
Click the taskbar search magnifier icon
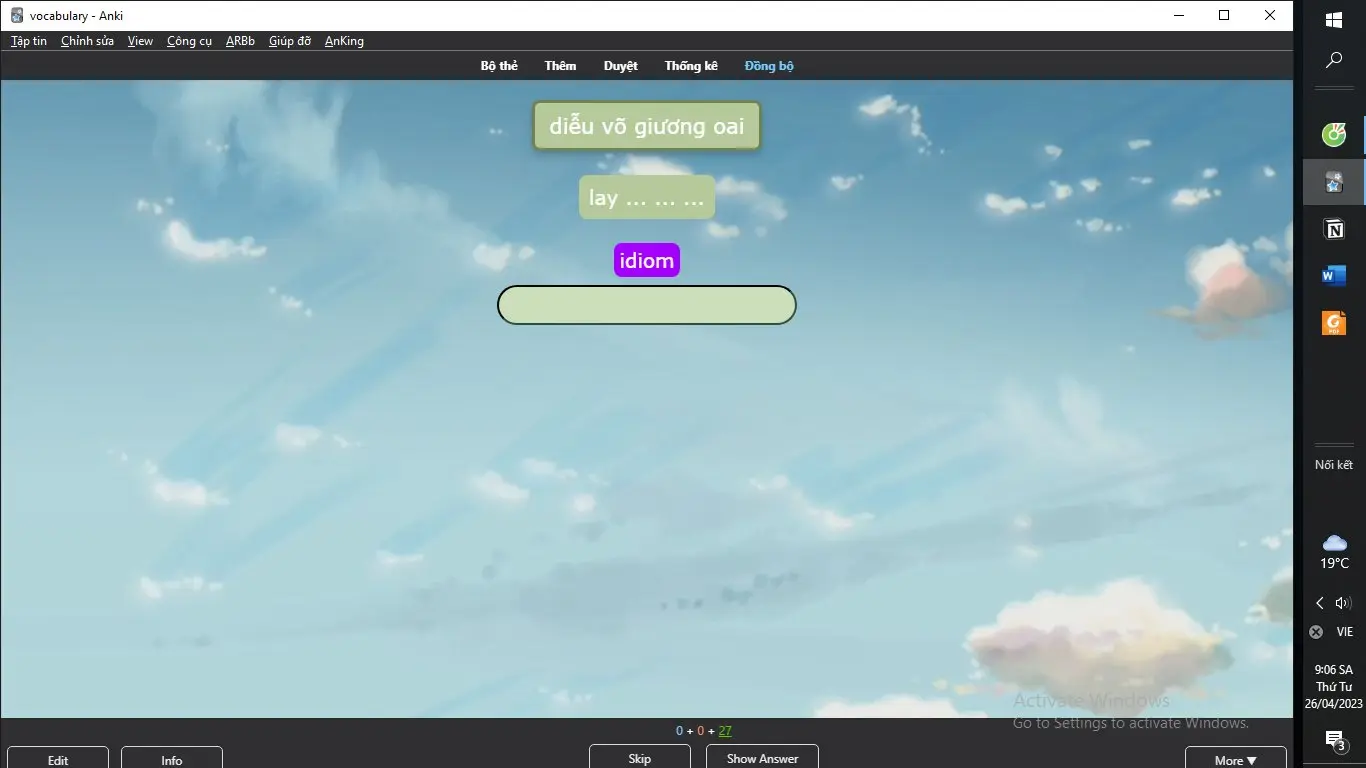coord(1333,61)
